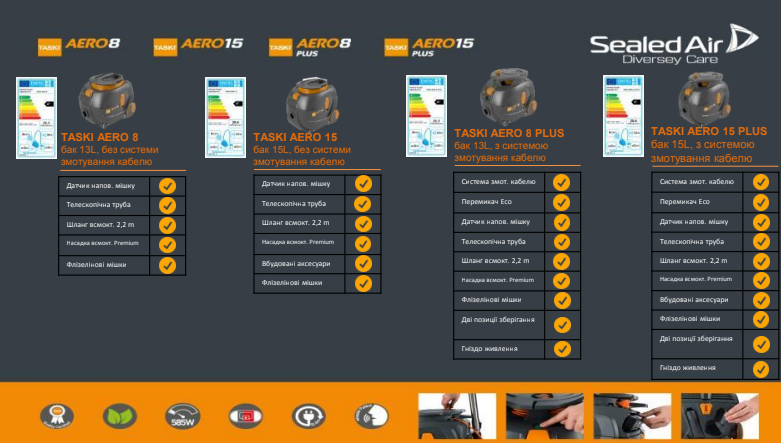Viewport: 781px width, 443px height.
Task: Click the photo of hand holding the black nozzle
Action: (632, 416)
